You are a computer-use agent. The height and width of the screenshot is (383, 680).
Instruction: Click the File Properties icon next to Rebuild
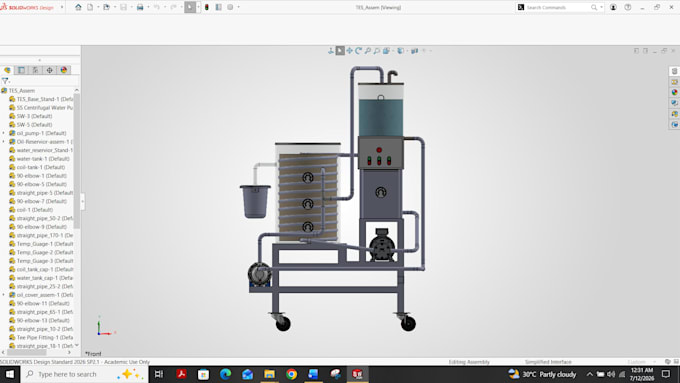[x=219, y=7]
